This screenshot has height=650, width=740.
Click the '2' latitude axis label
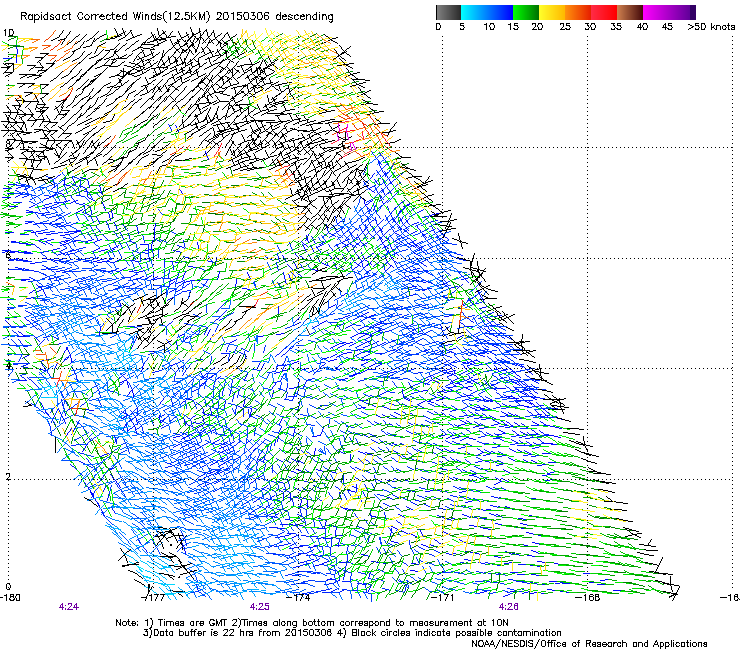click(x=8, y=477)
